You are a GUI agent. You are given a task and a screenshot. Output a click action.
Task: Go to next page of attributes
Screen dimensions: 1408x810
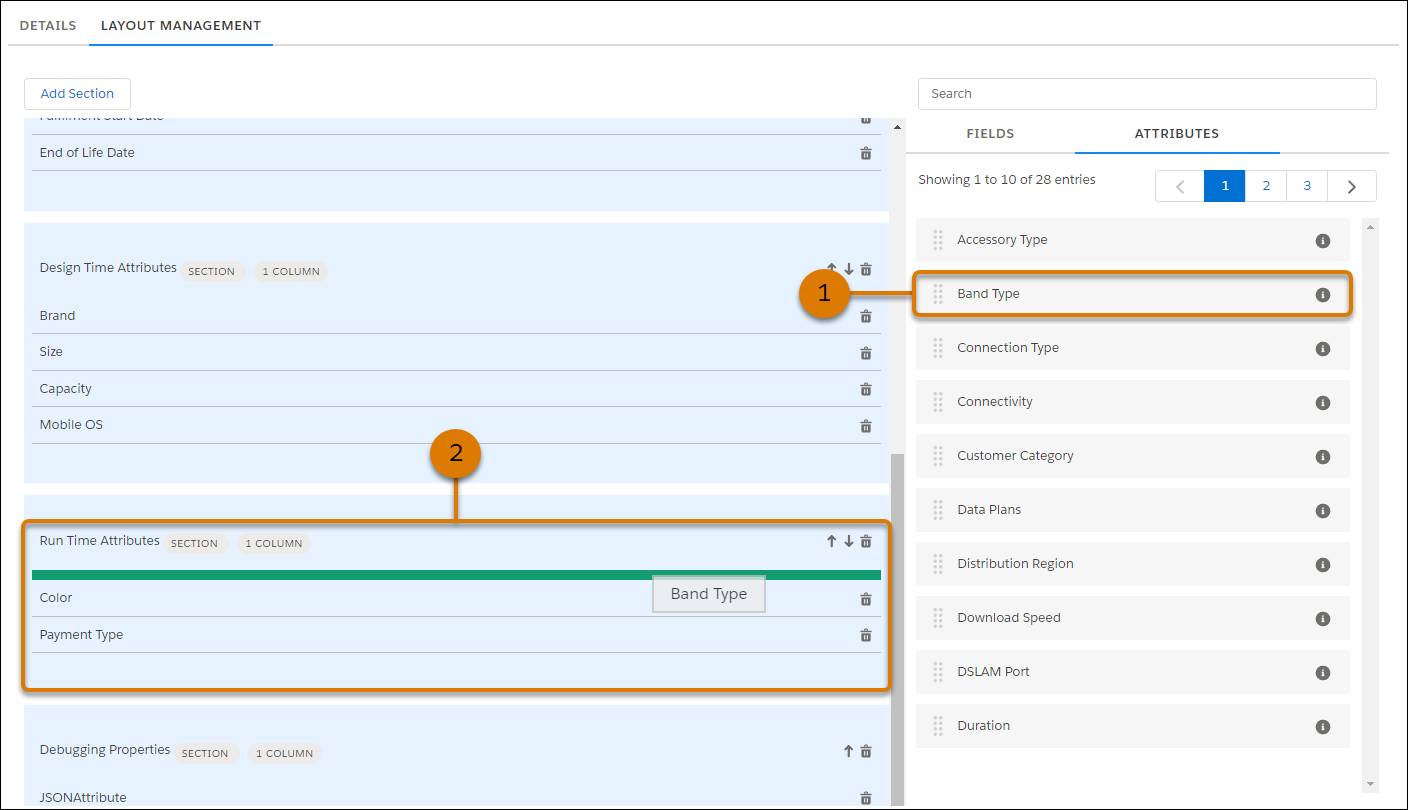coord(1352,186)
